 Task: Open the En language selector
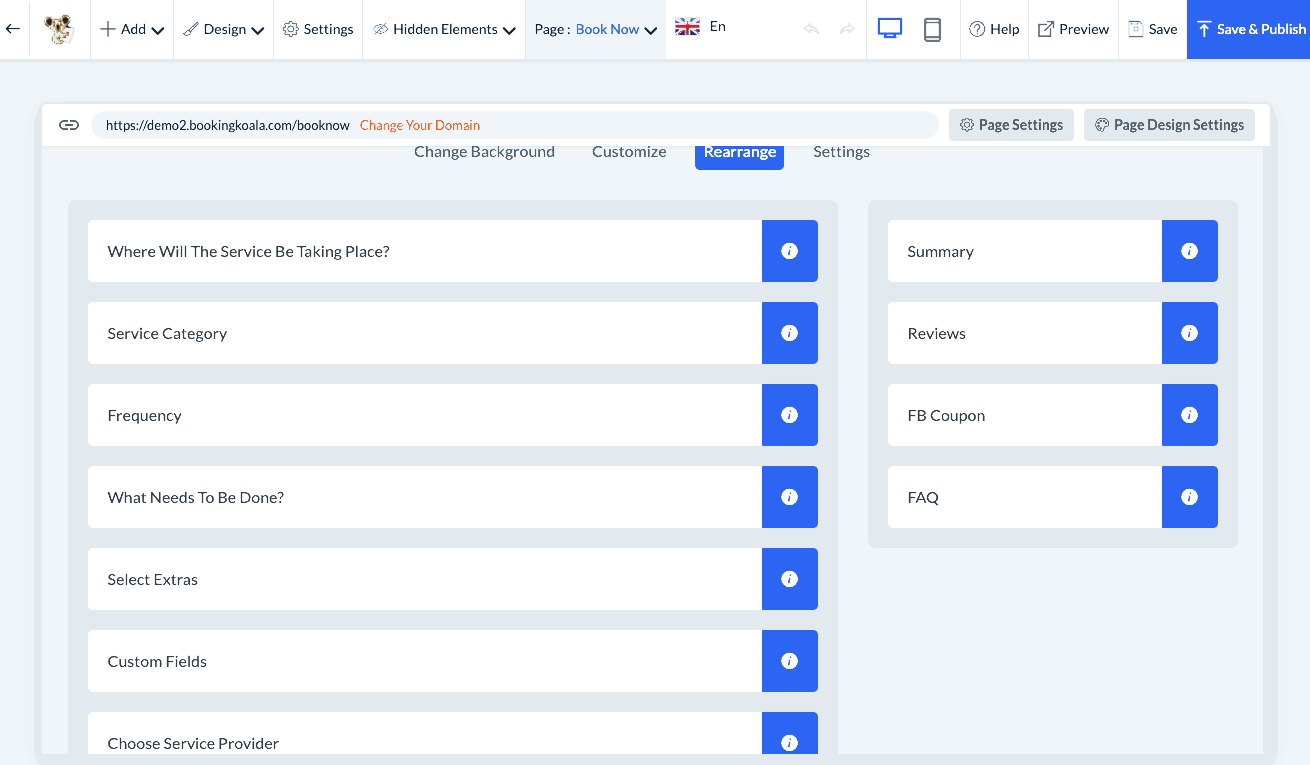[700, 27]
